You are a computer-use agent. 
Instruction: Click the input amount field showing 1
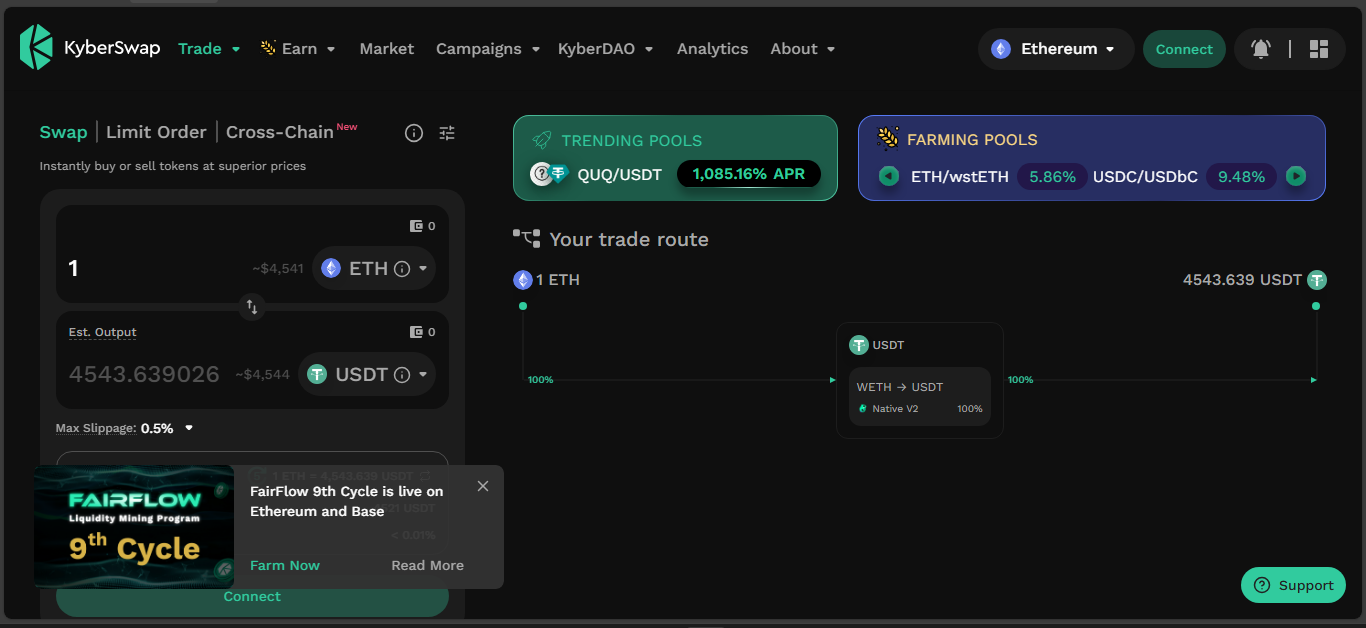tap(150, 268)
